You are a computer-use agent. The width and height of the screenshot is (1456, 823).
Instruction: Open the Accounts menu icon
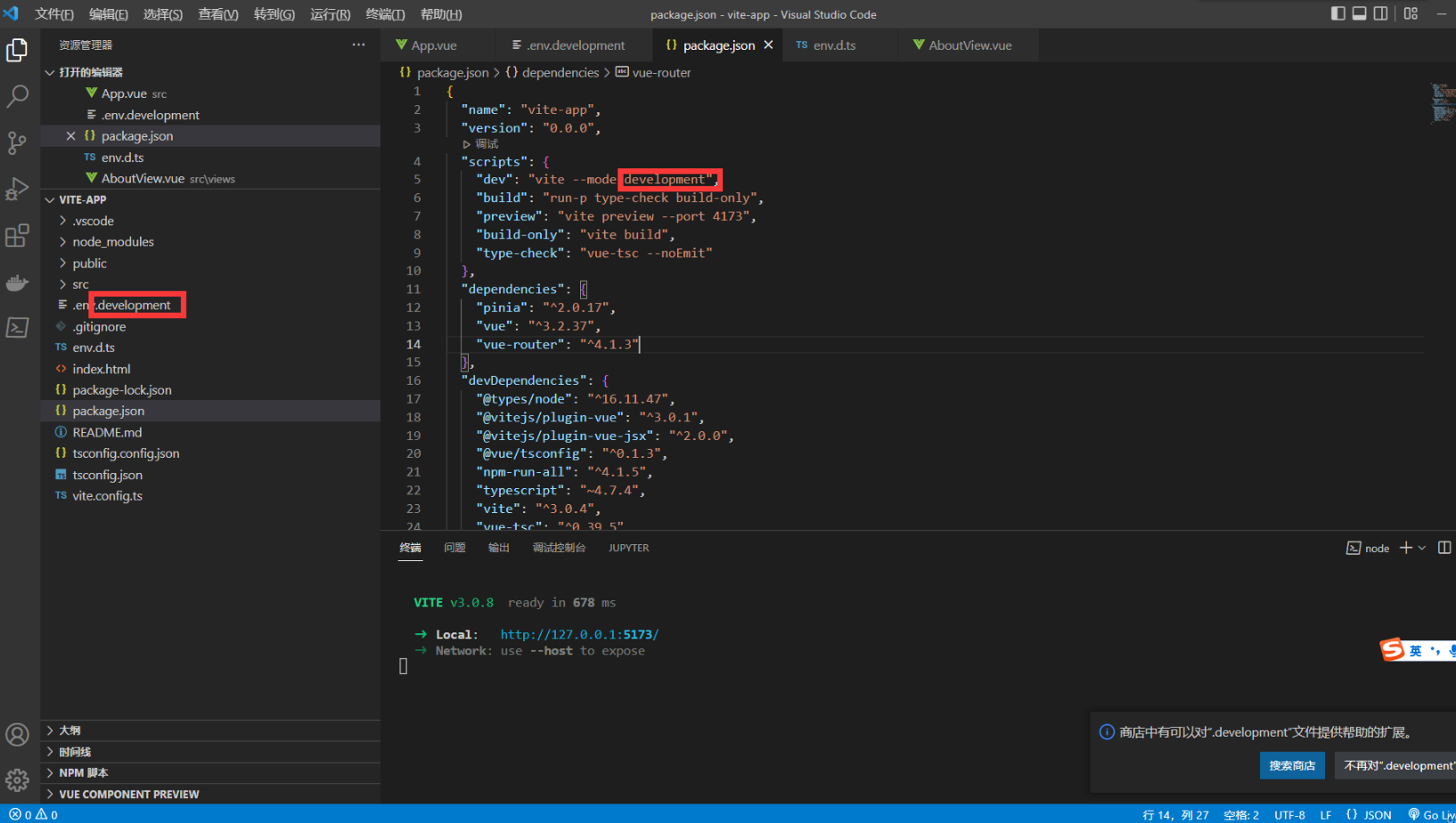17,735
